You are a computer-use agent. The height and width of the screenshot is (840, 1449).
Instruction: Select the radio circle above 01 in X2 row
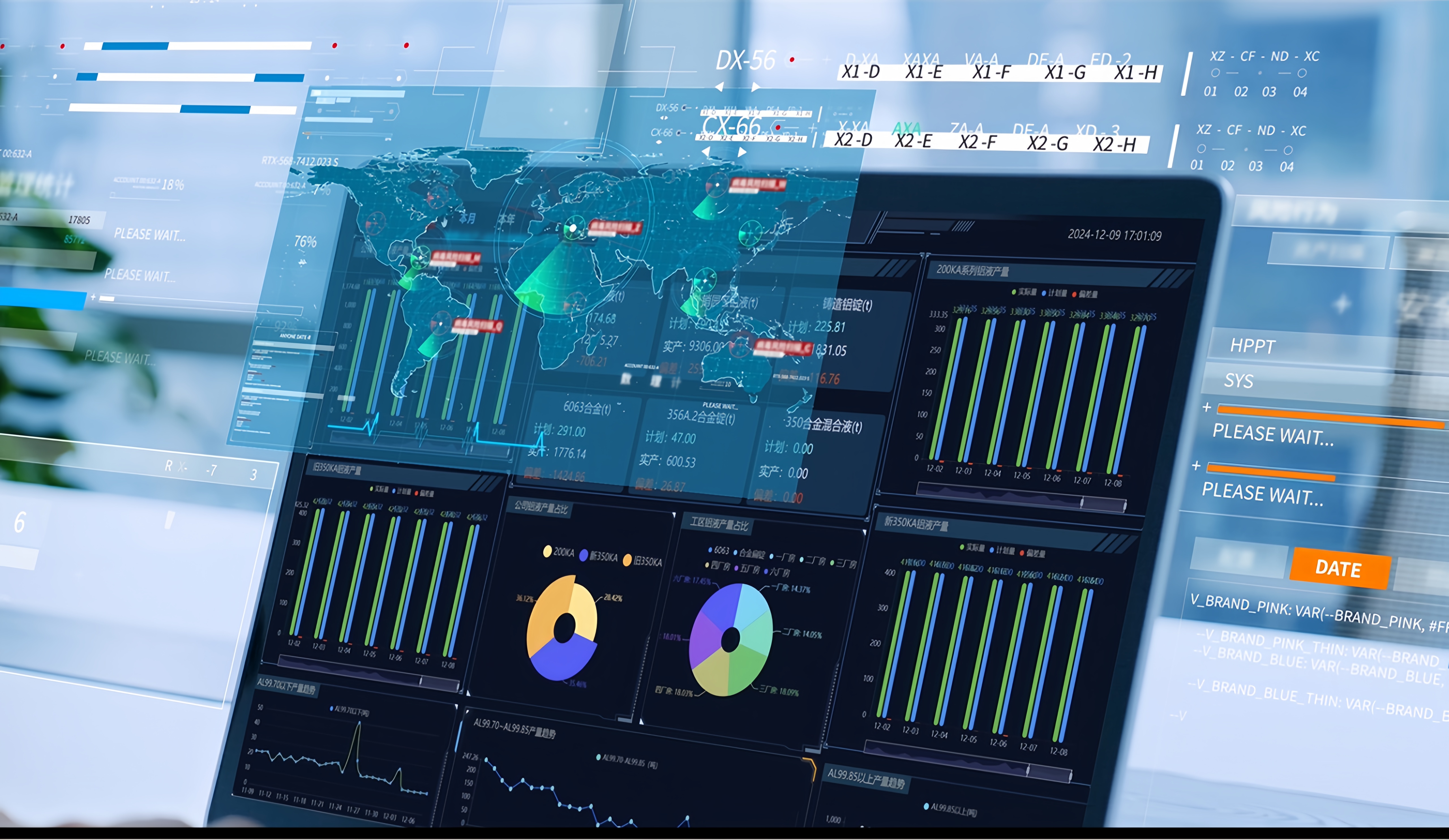(1201, 148)
